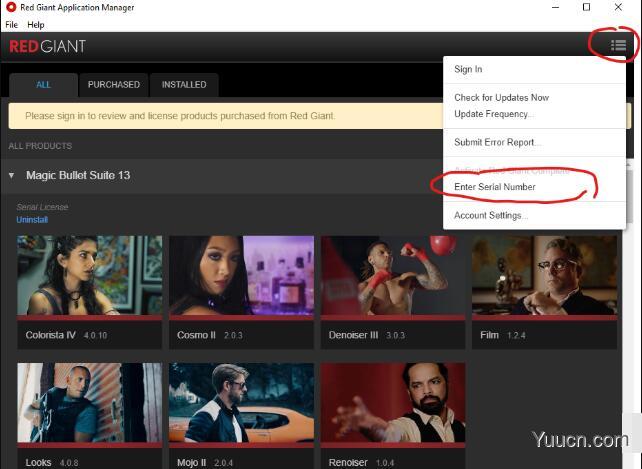Viewport: 642px width, 469px height.
Task: Click the Red Giant logo in header
Action: pyautogui.click(x=47, y=46)
